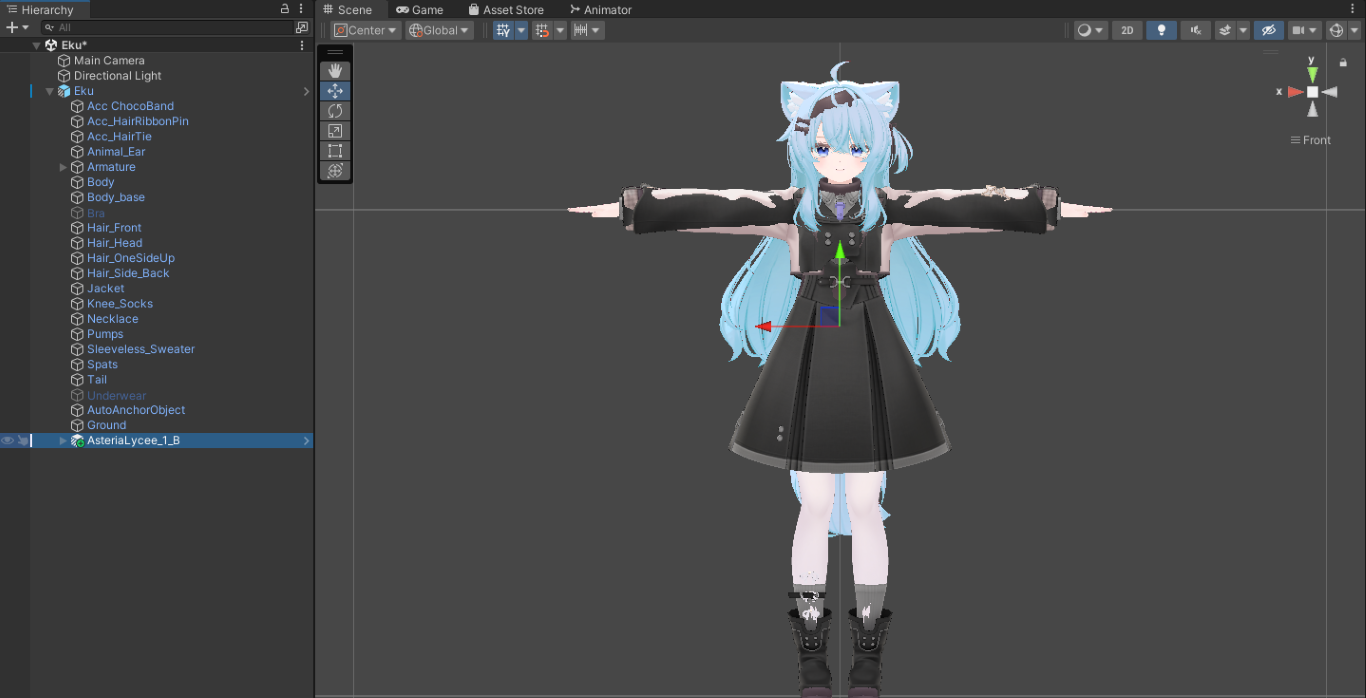Open the Animator tab
This screenshot has width=1366, height=698.
coord(600,10)
